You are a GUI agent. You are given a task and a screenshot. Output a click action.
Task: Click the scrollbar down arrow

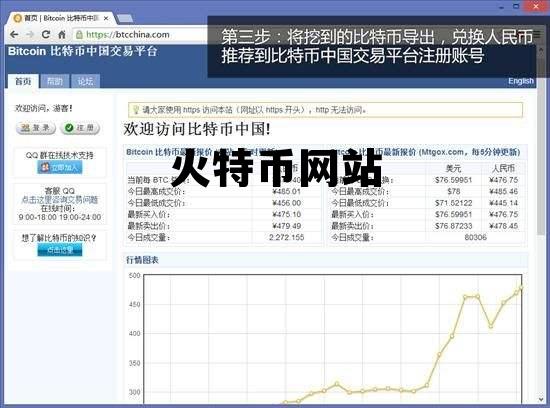coord(541,399)
